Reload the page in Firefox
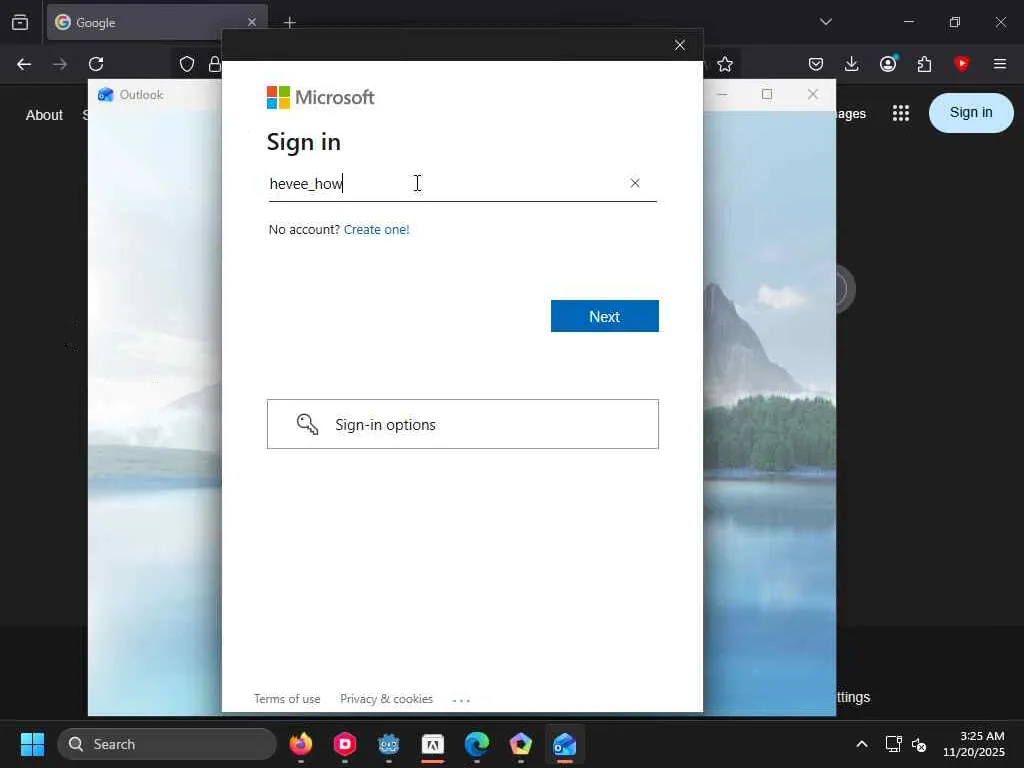 [96, 64]
